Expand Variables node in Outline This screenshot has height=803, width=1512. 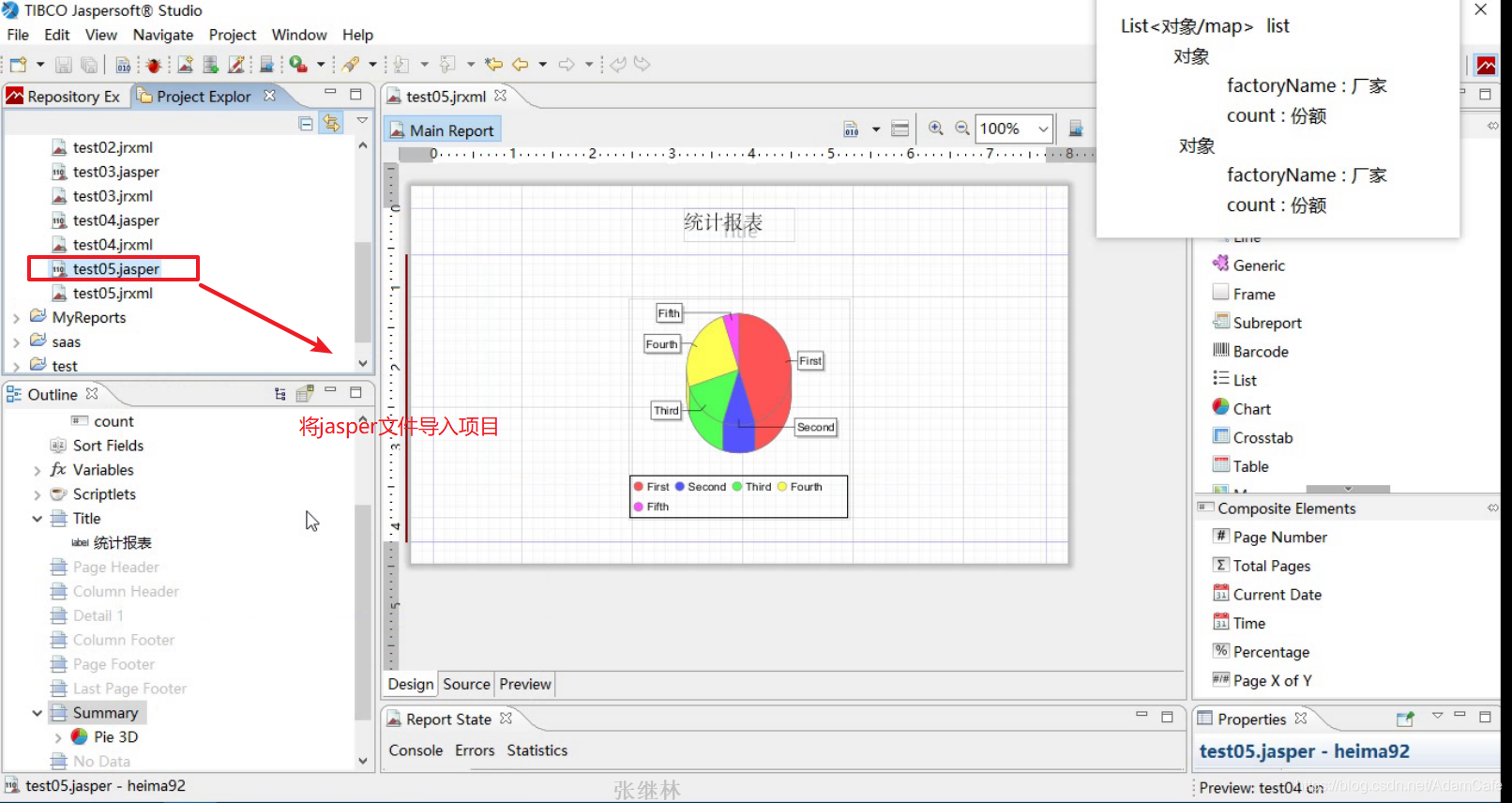pyautogui.click(x=37, y=470)
